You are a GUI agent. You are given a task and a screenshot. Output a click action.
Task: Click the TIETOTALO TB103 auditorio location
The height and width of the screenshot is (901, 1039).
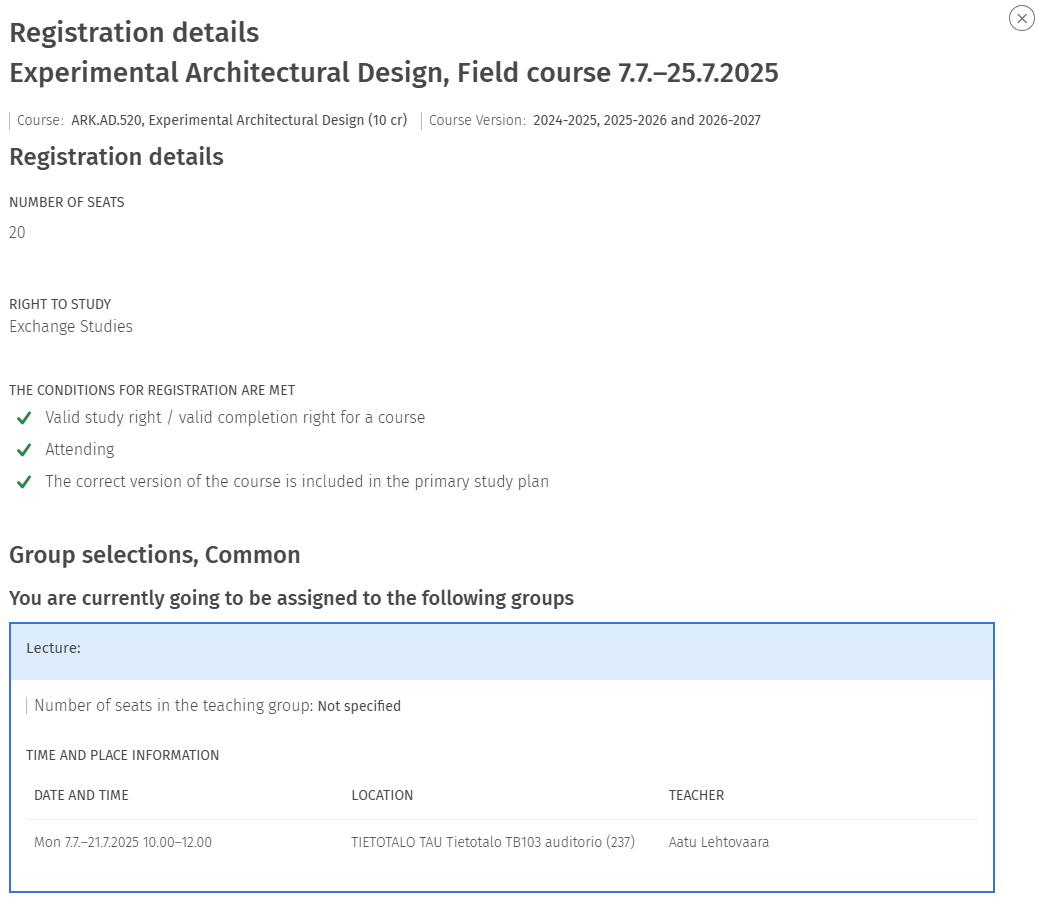coord(492,842)
